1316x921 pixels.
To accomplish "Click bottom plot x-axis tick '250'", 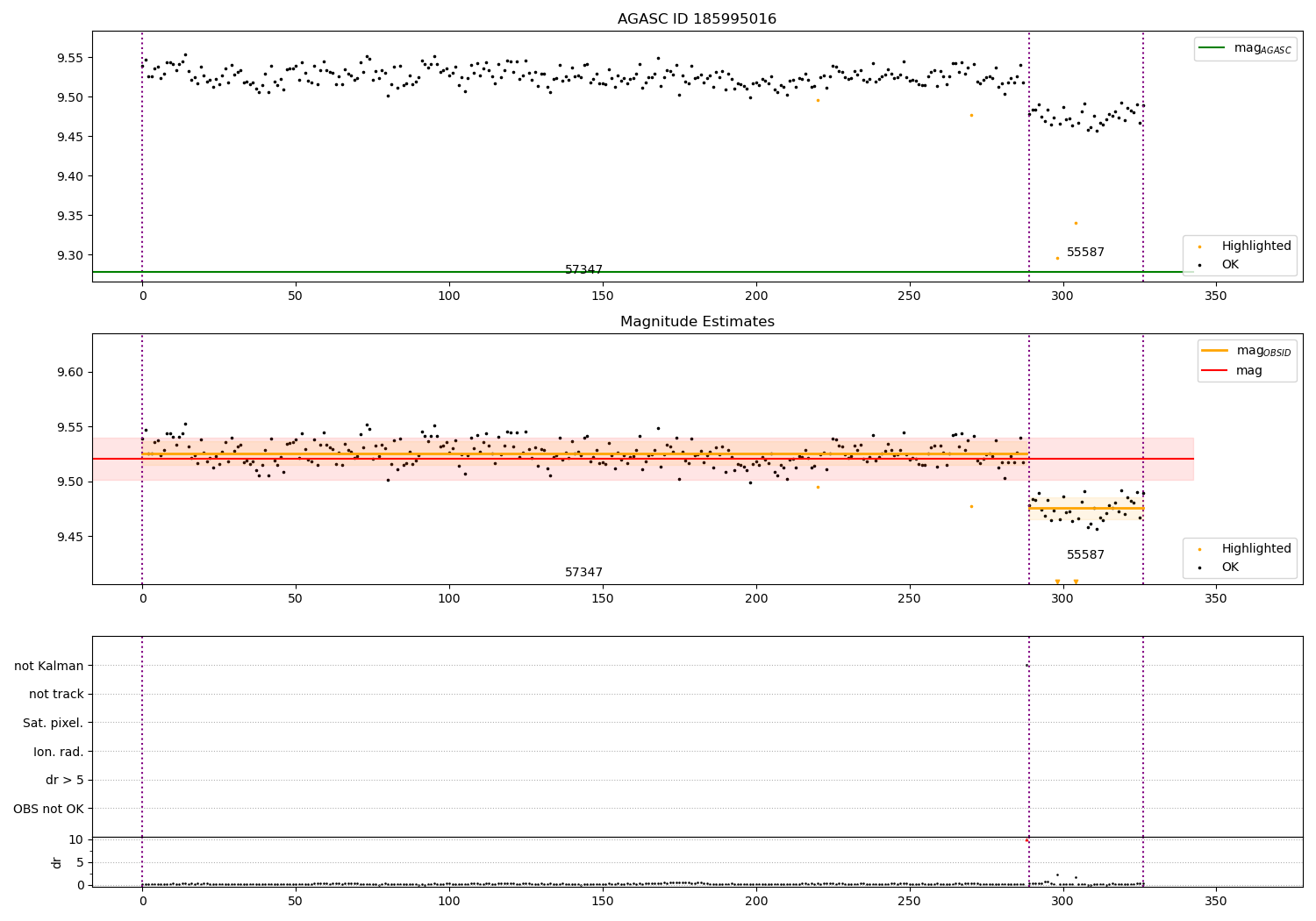I will pos(909,901).
